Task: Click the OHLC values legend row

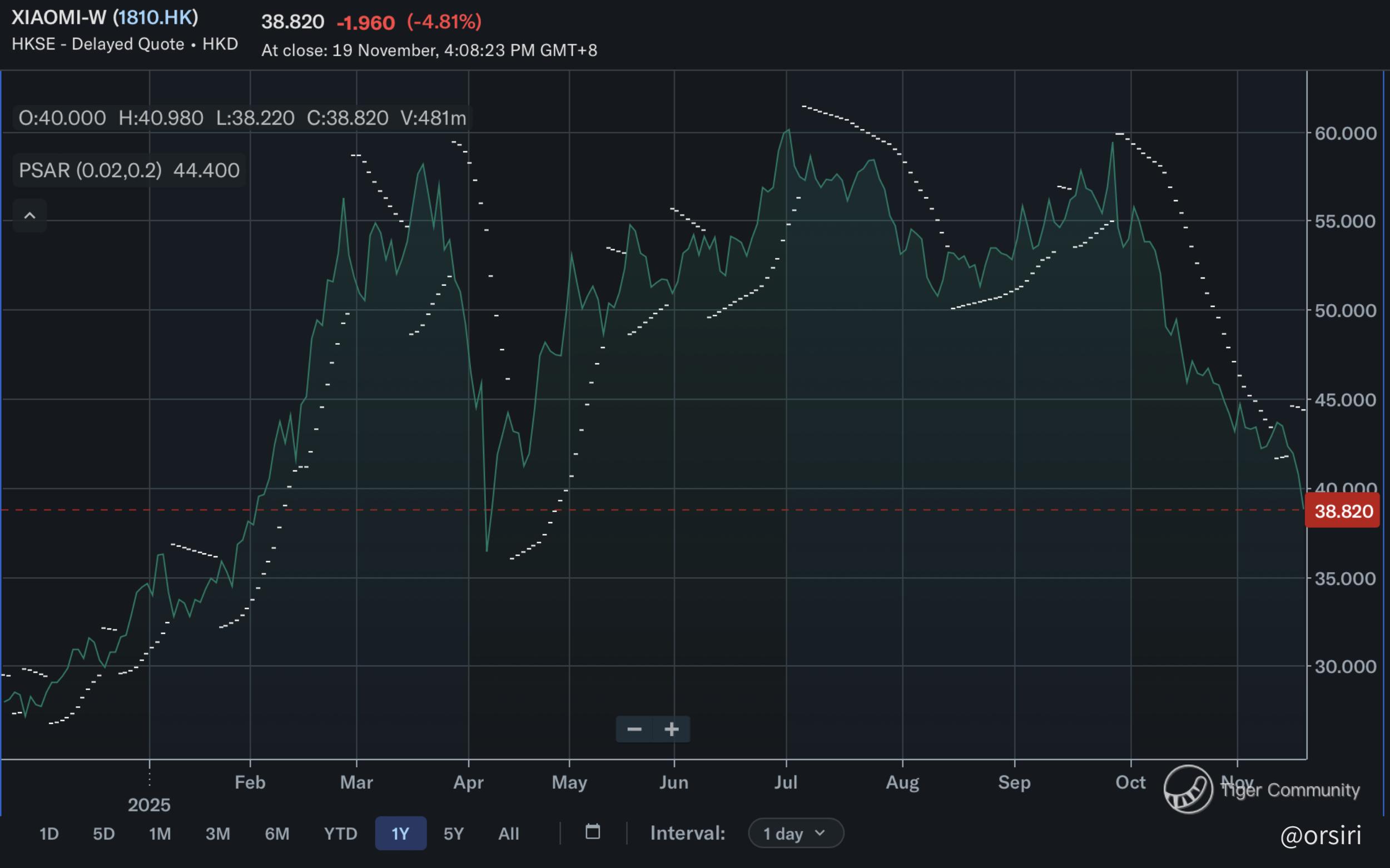Action: 242,118
